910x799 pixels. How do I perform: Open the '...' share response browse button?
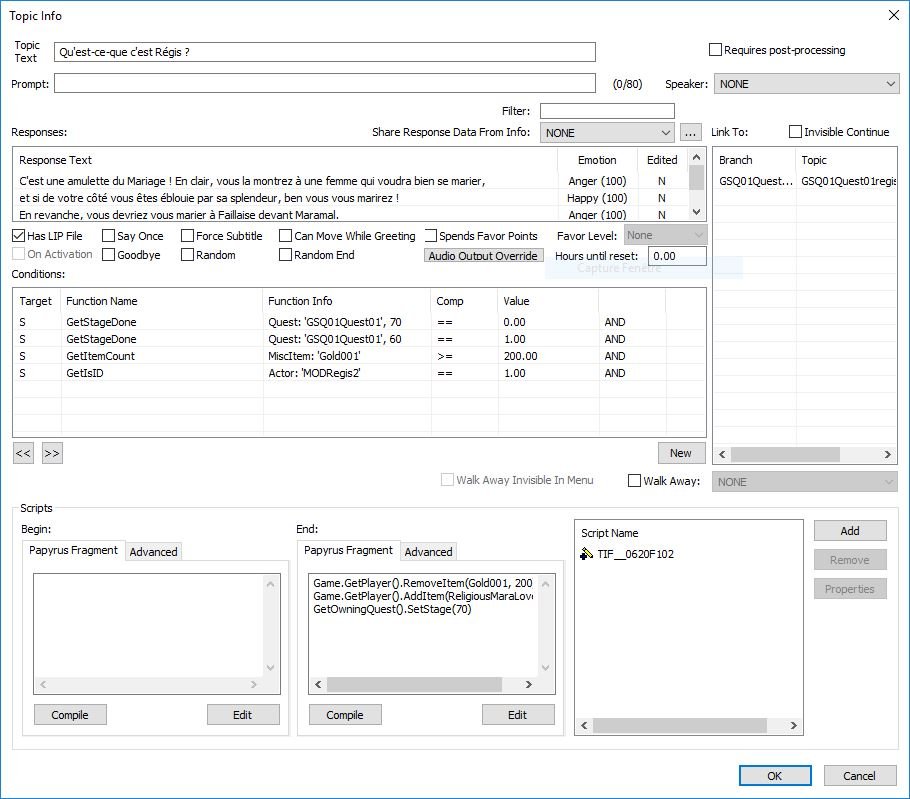[x=690, y=132]
